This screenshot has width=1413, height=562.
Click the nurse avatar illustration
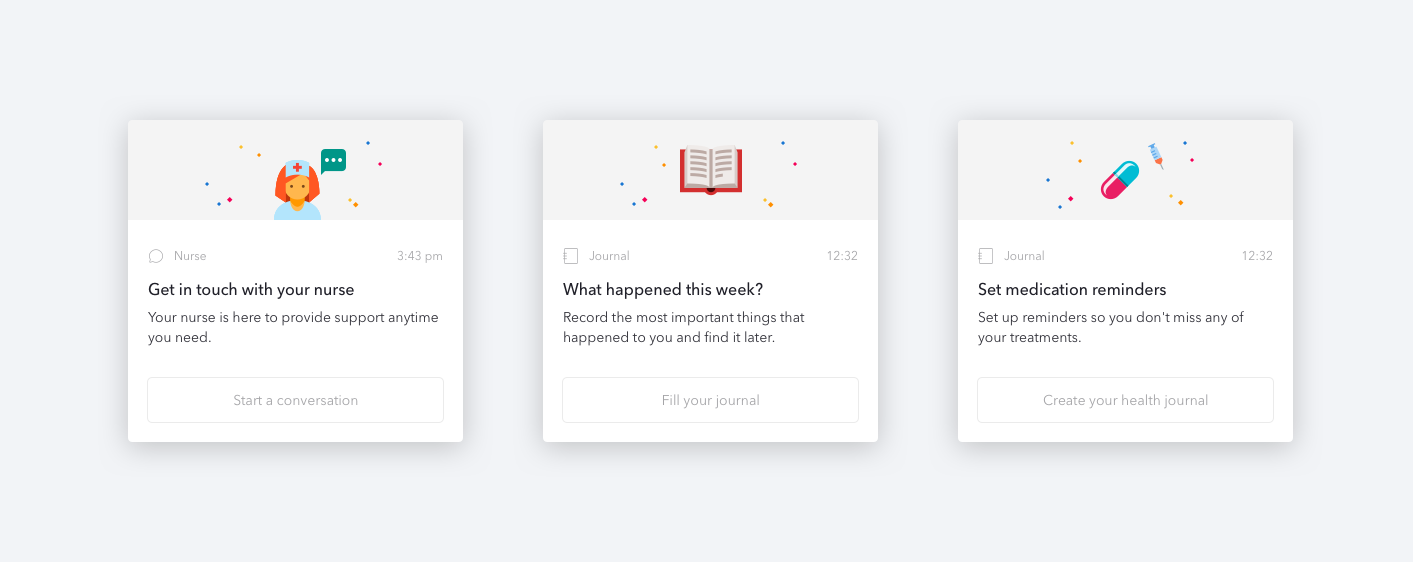point(297,190)
